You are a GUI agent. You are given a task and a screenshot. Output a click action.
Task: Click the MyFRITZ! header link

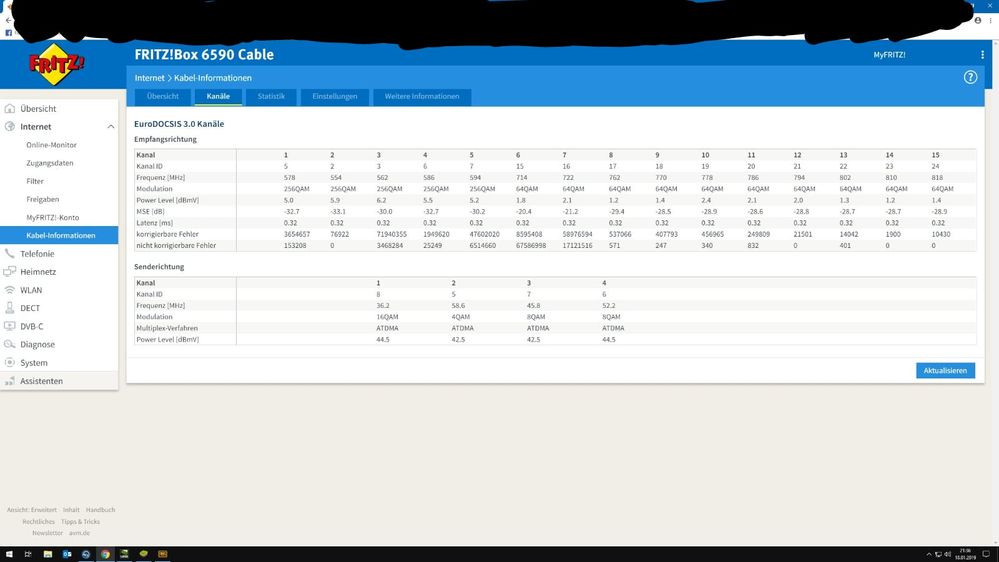pos(889,55)
